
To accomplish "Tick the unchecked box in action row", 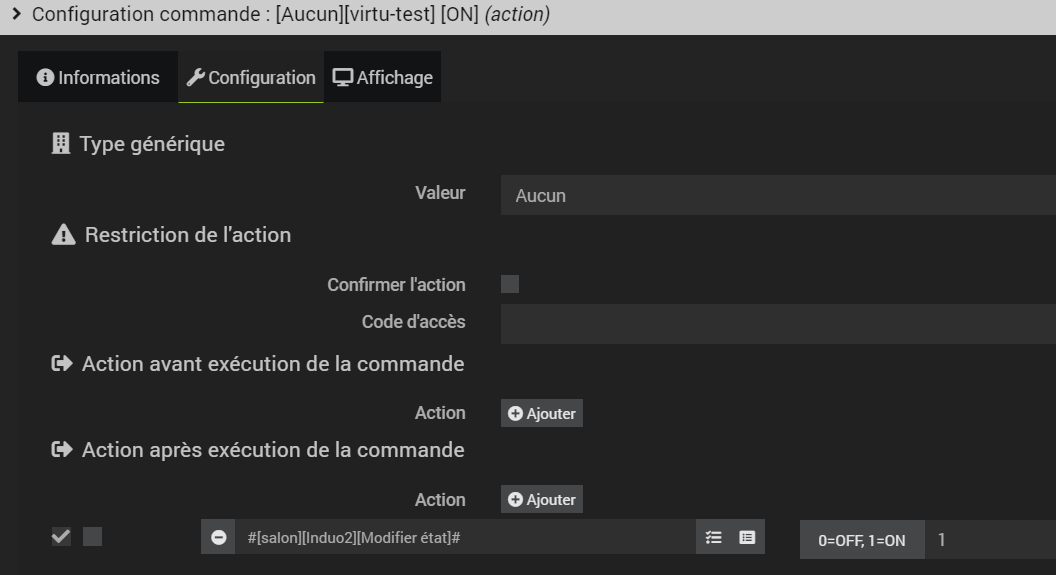I will click(92, 537).
